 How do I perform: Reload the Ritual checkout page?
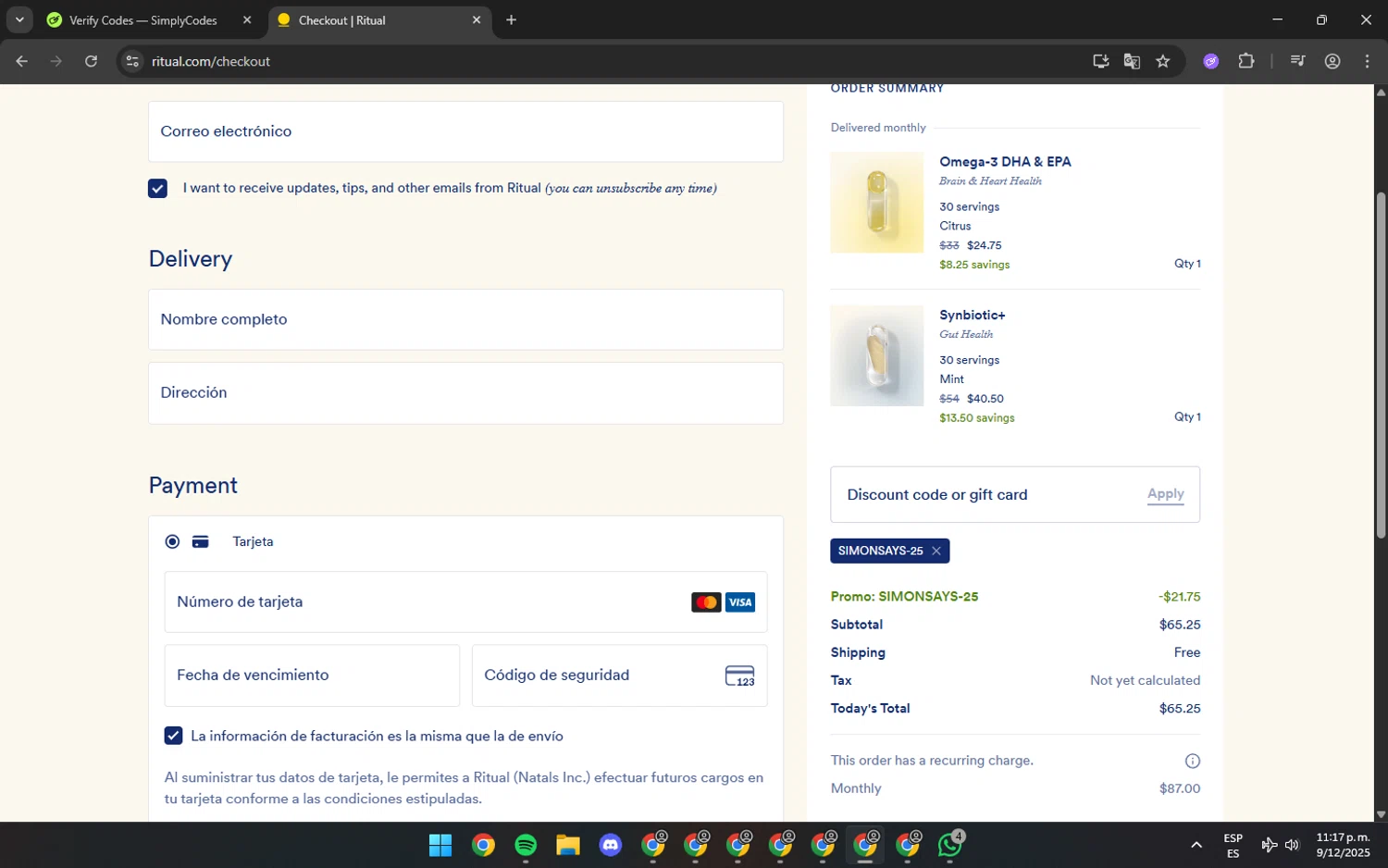tap(91, 61)
